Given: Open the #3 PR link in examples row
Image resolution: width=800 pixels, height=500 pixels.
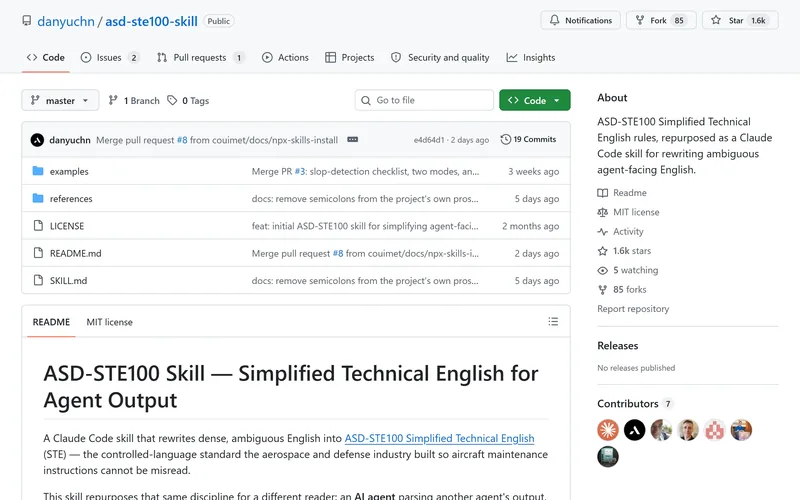Looking at the screenshot, I should tap(300, 171).
